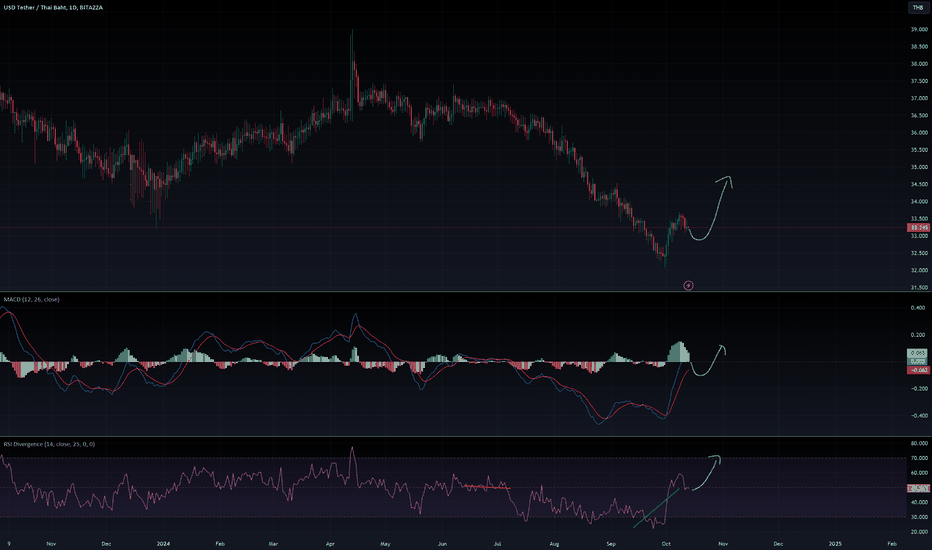Click the Jul label on time axis
The image size is (932, 550).
pos(498,544)
